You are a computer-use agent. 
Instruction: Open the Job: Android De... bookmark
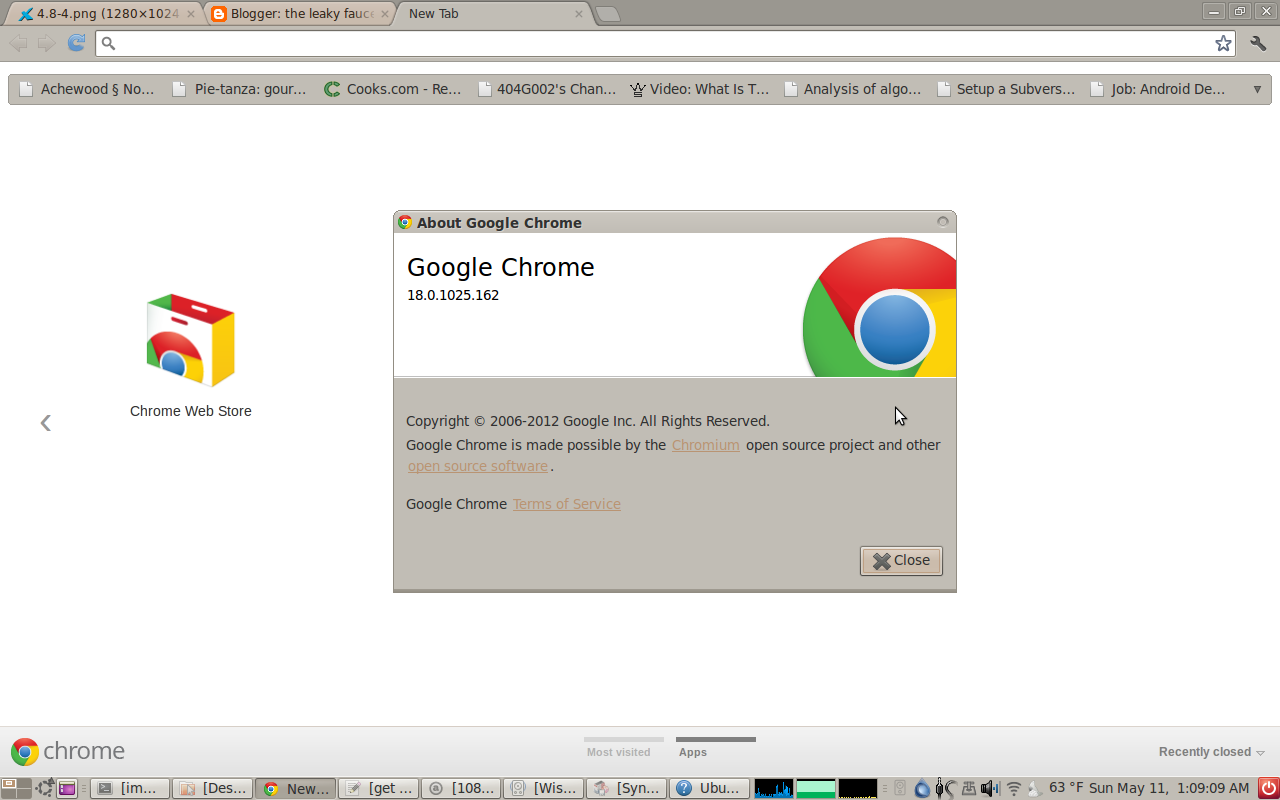pos(1159,89)
